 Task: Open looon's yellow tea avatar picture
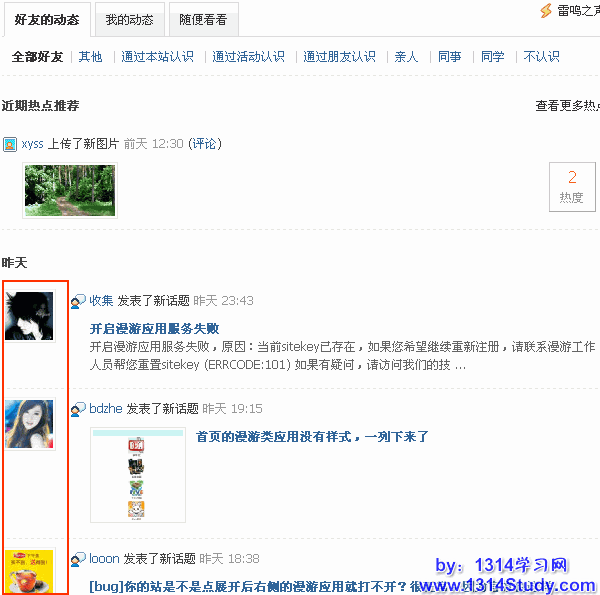[x=29, y=572]
